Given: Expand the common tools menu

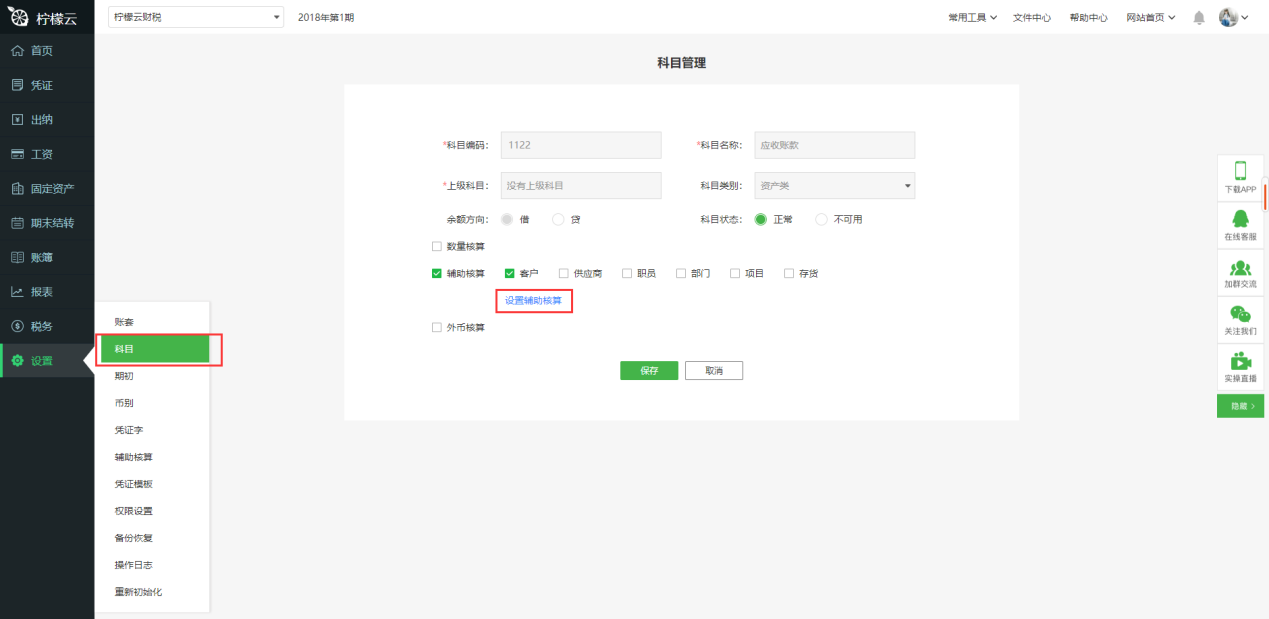Looking at the screenshot, I should point(972,17).
